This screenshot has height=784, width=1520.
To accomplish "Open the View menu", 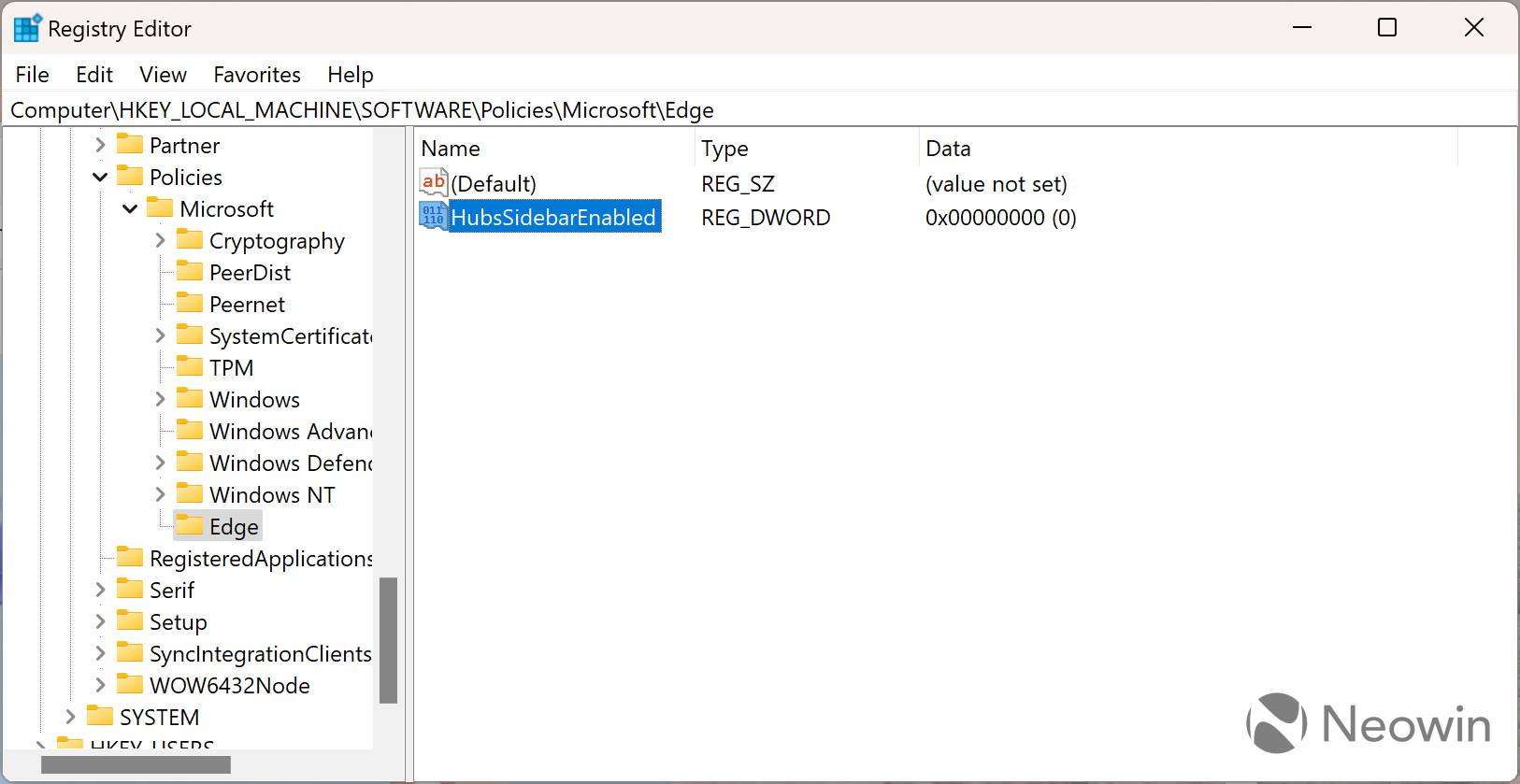I will pos(163,74).
